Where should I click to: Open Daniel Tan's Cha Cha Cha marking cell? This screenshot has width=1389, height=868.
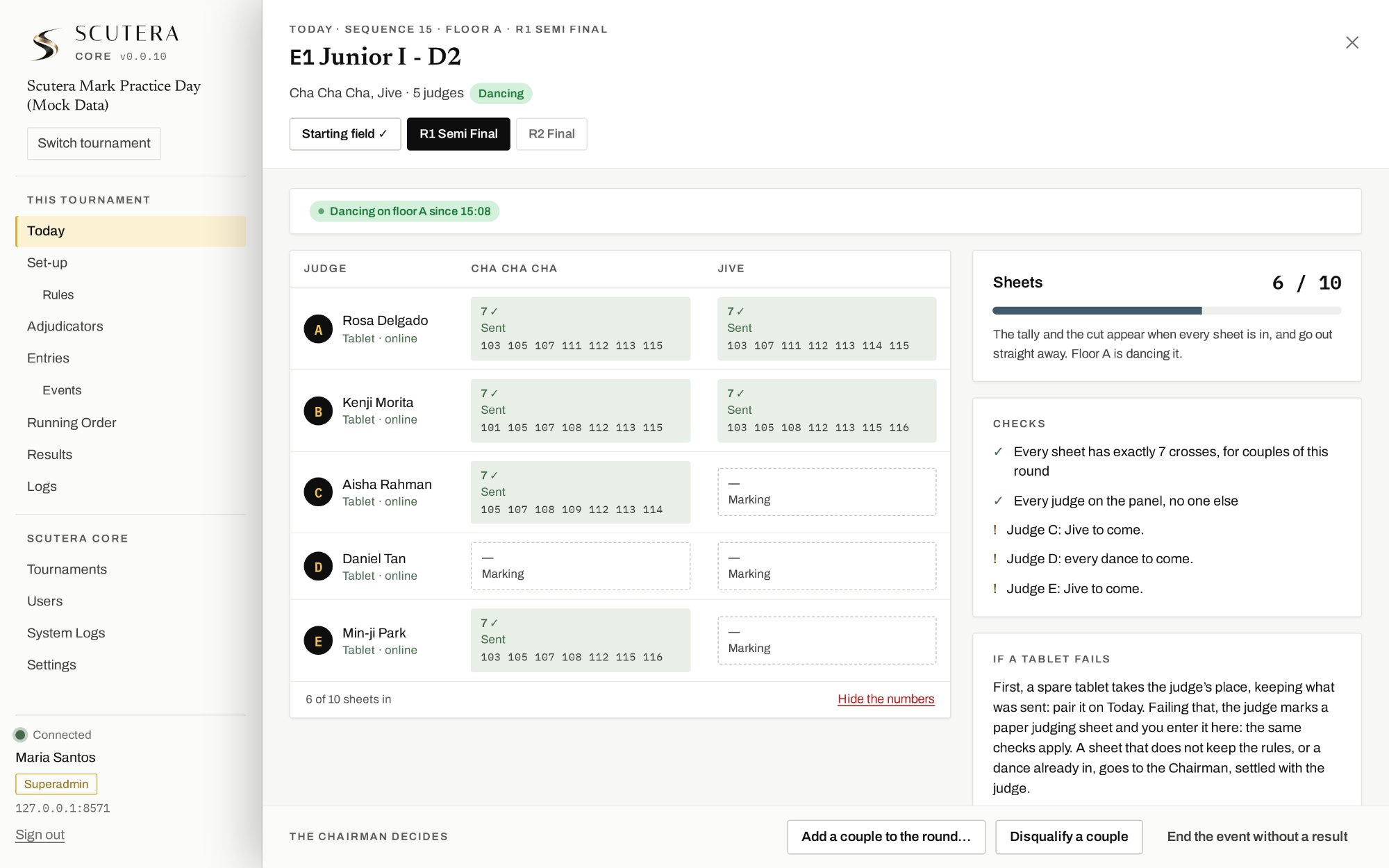(x=581, y=566)
